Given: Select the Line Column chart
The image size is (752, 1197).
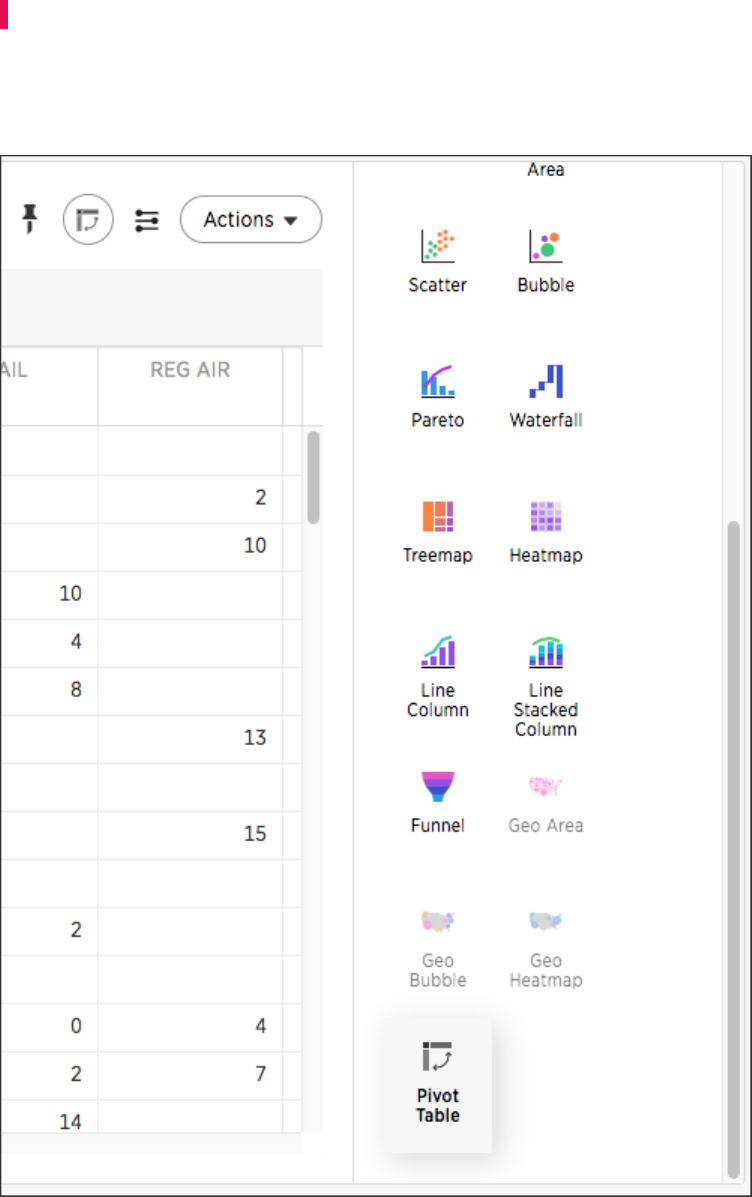Looking at the screenshot, I should (437, 677).
